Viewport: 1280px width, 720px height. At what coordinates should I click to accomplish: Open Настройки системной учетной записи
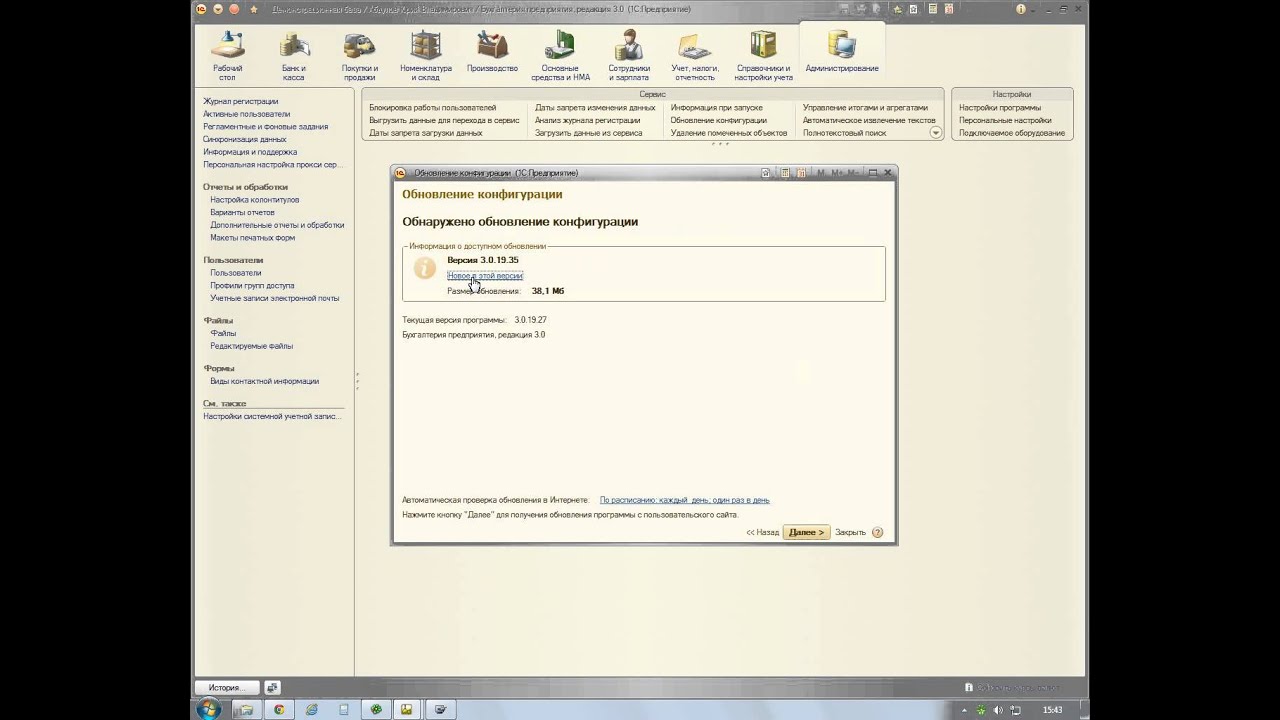coord(272,416)
